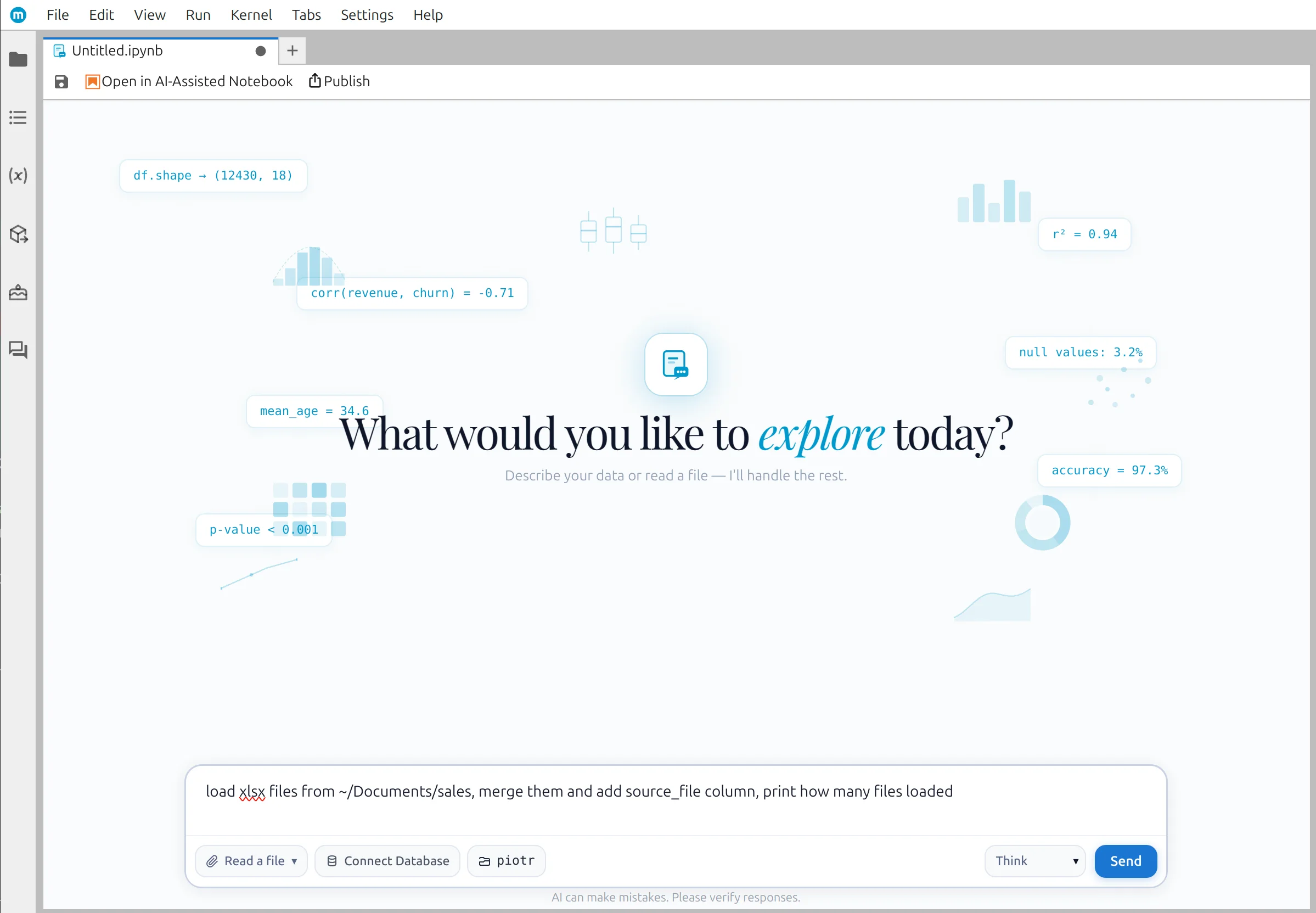Open the package manager cube icon
This screenshot has height=913, width=1316.
[x=18, y=234]
